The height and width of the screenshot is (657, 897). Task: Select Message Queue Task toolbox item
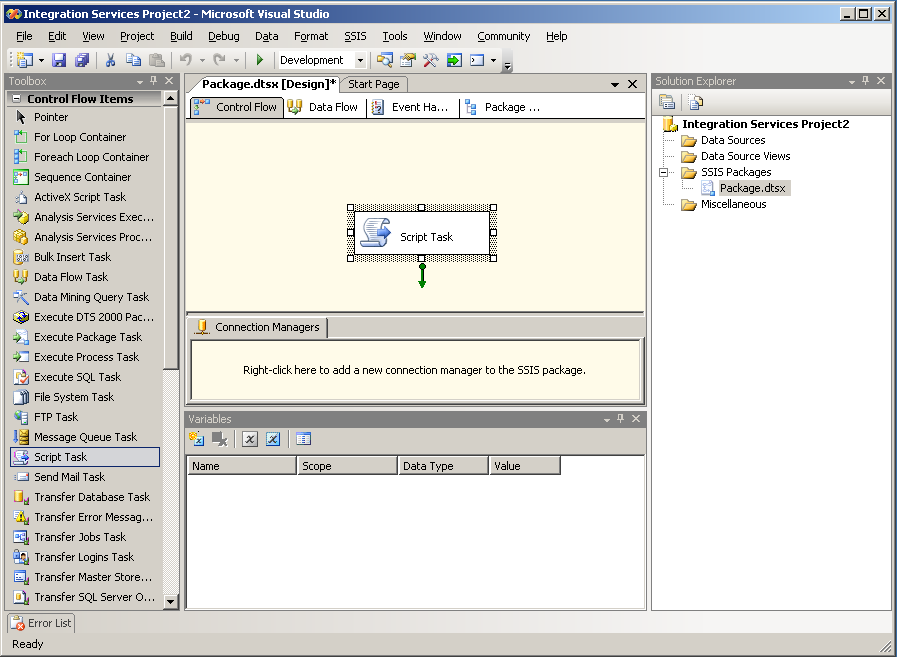[85, 437]
